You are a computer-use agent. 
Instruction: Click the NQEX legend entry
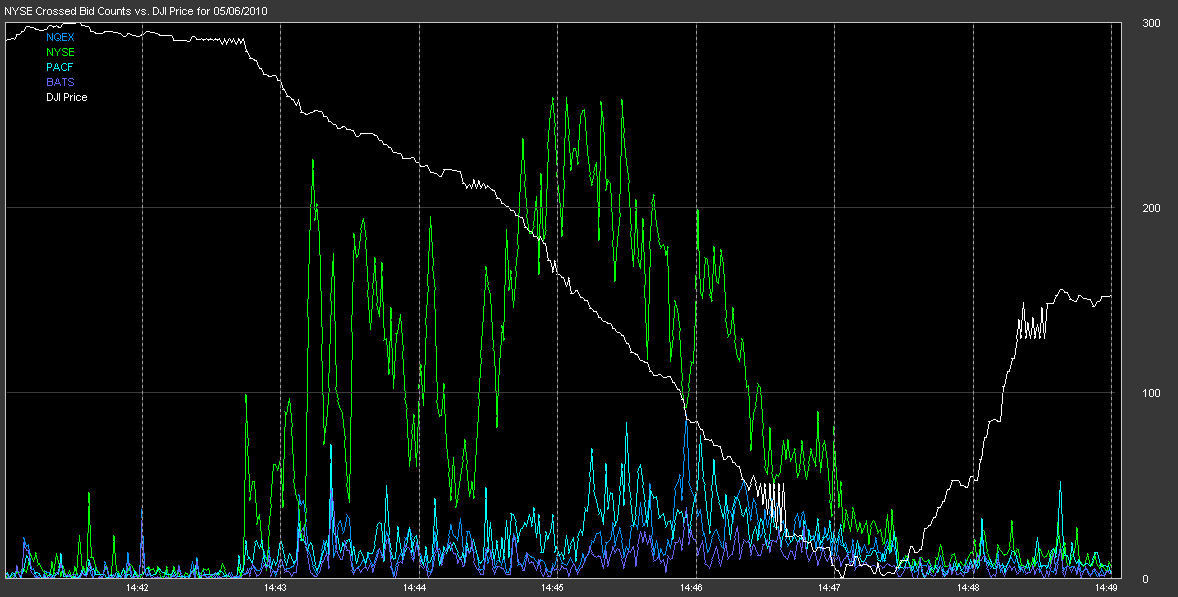pyautogui.click(x=60, y=37)
